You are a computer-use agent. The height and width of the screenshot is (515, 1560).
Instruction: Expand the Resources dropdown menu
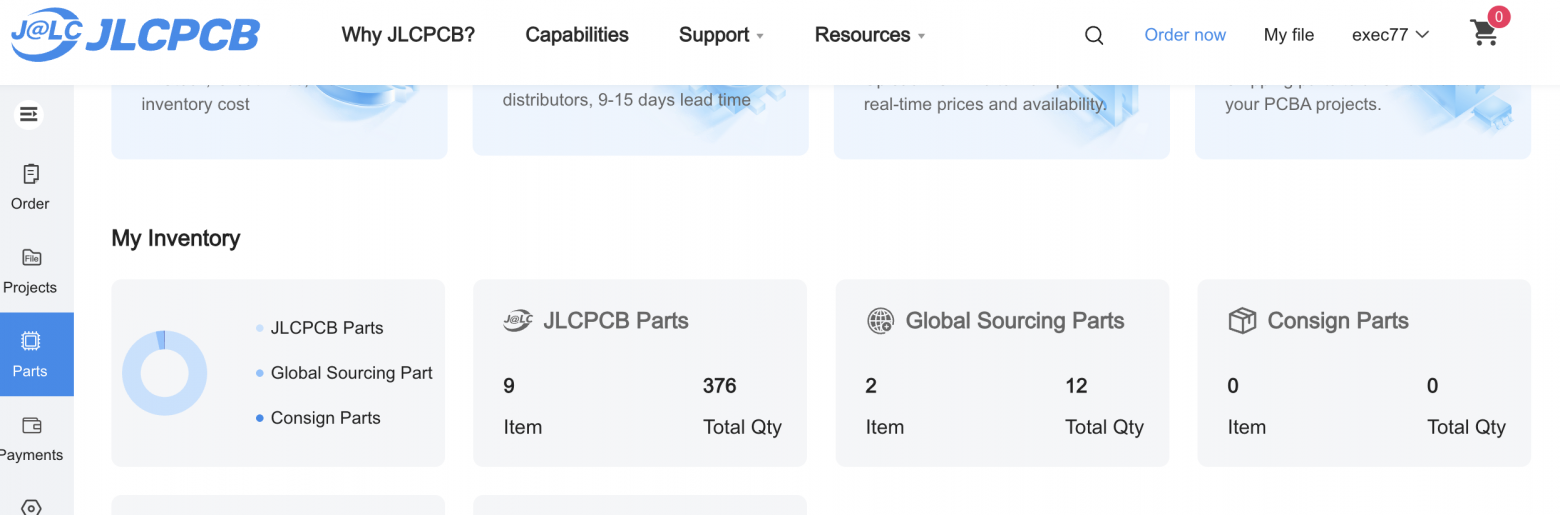(x=870, y=35)
